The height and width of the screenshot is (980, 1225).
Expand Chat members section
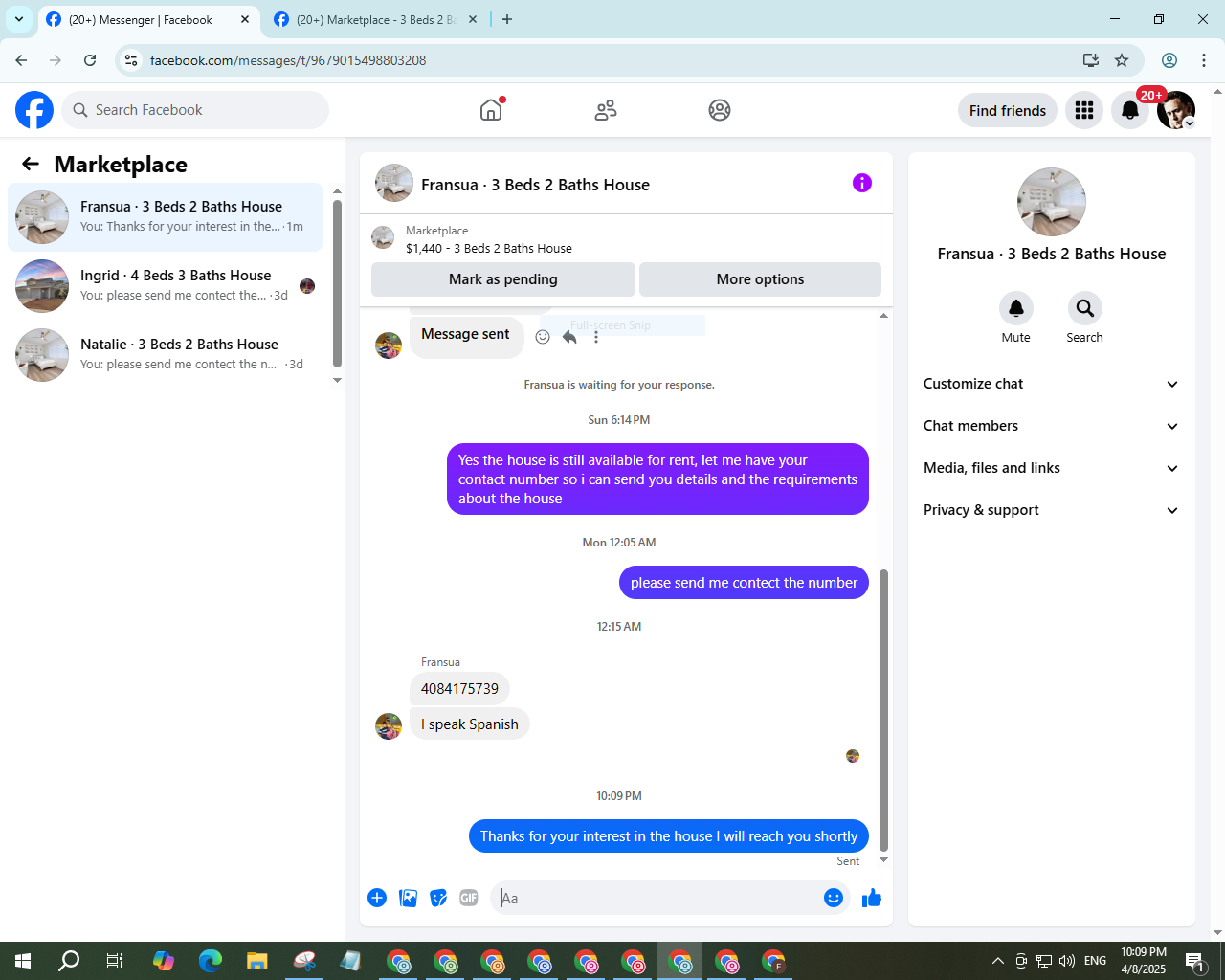1052,426
